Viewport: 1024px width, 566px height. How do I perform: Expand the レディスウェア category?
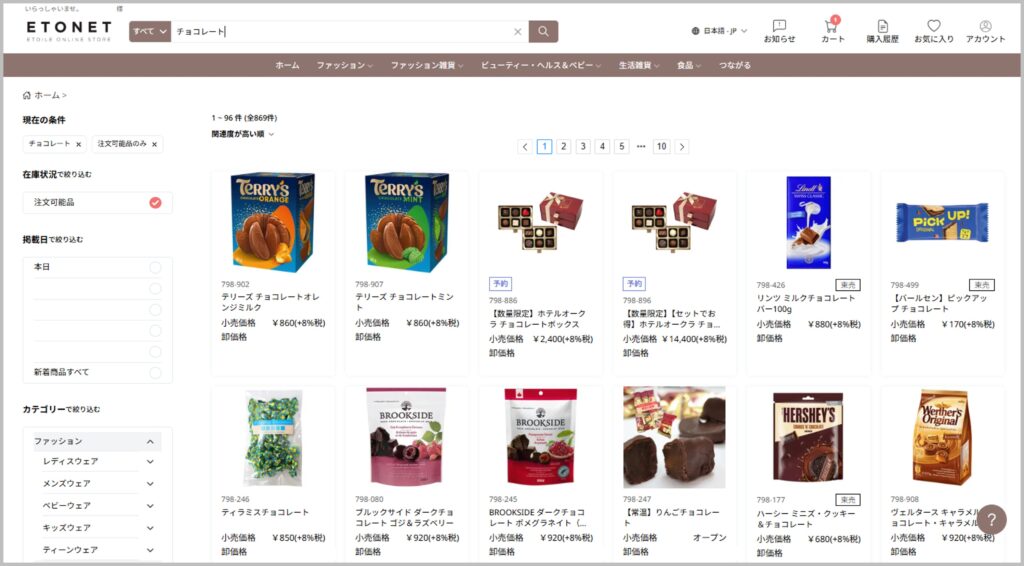pyautogui.click(x=150, y=462)
